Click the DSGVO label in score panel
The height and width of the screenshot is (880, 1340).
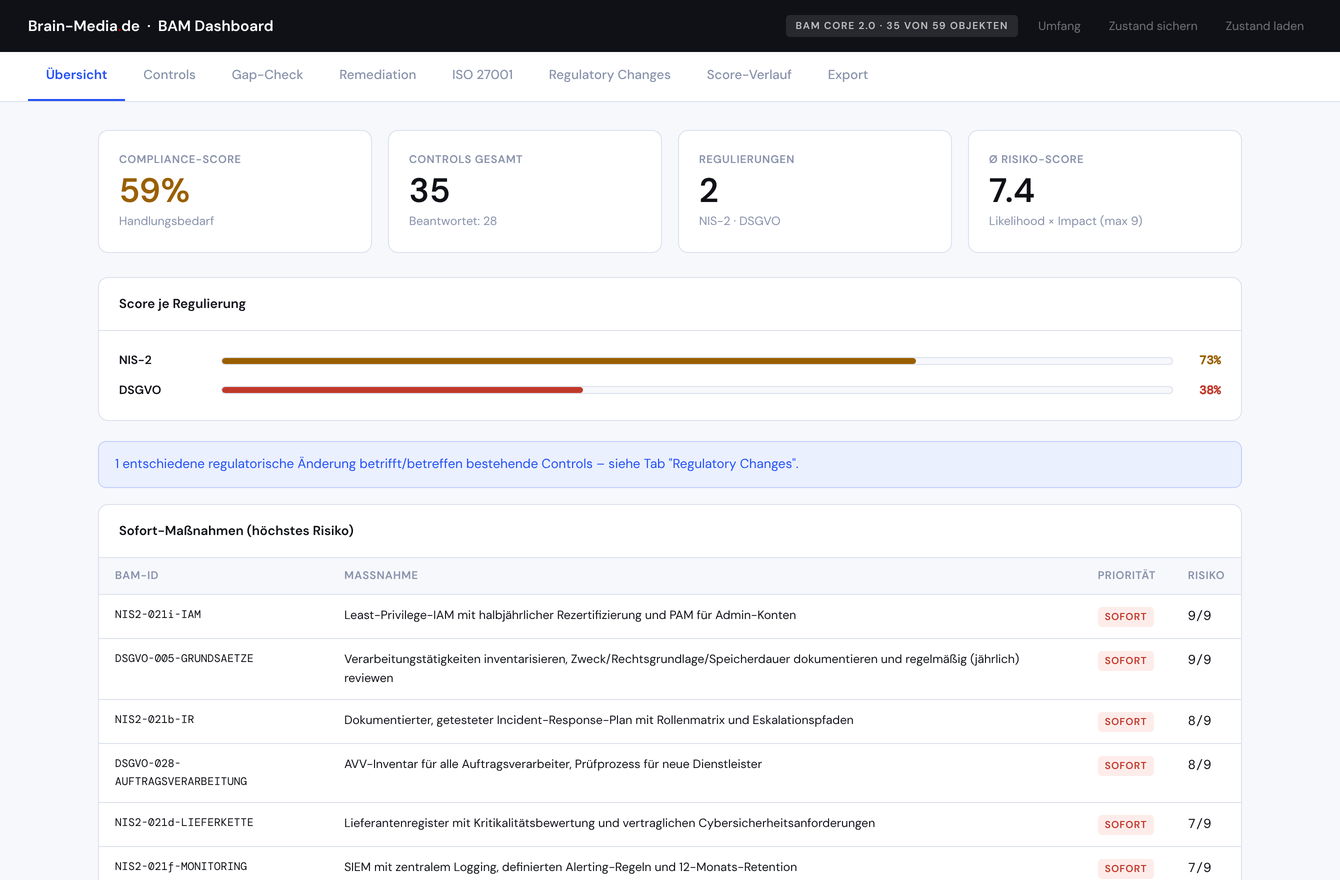(140, 390)
